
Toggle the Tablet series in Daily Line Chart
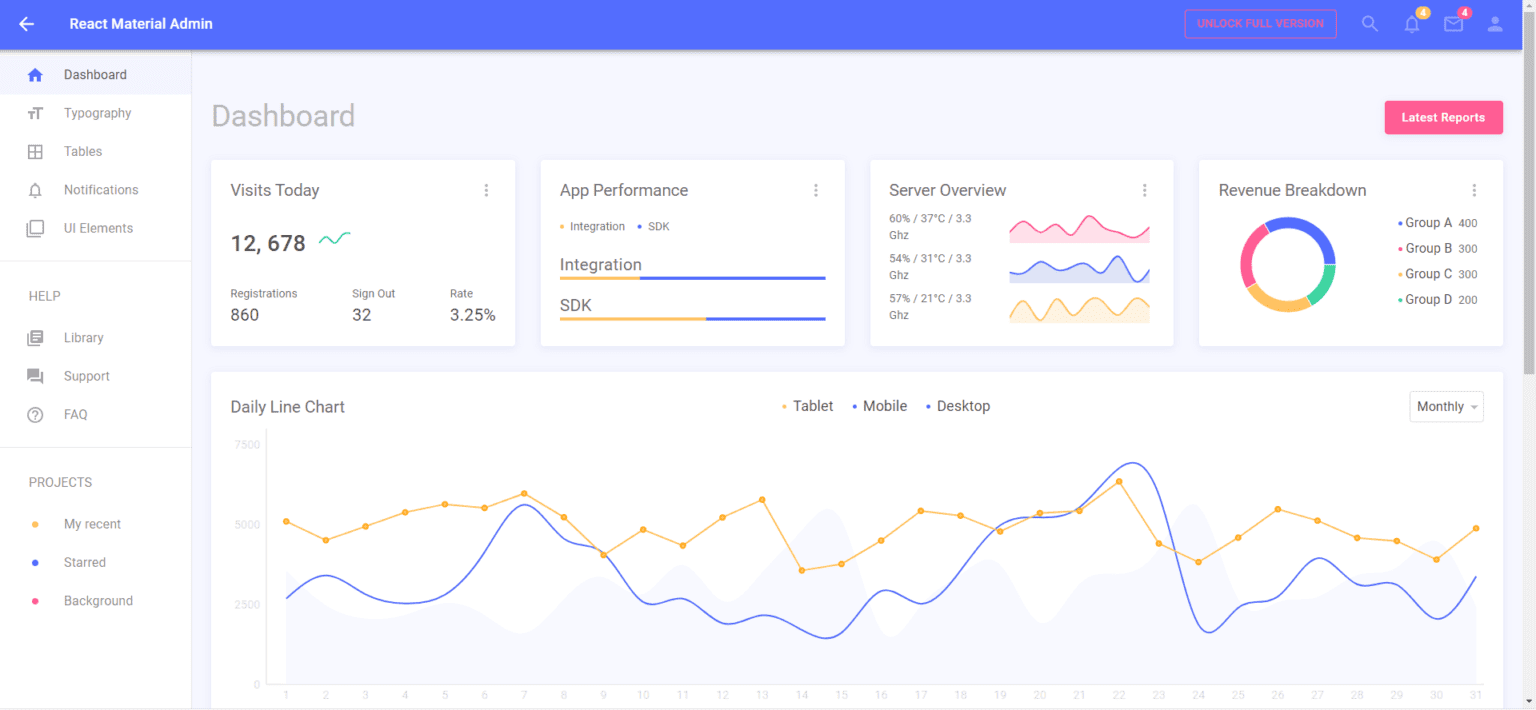click(x=807, y=406)
